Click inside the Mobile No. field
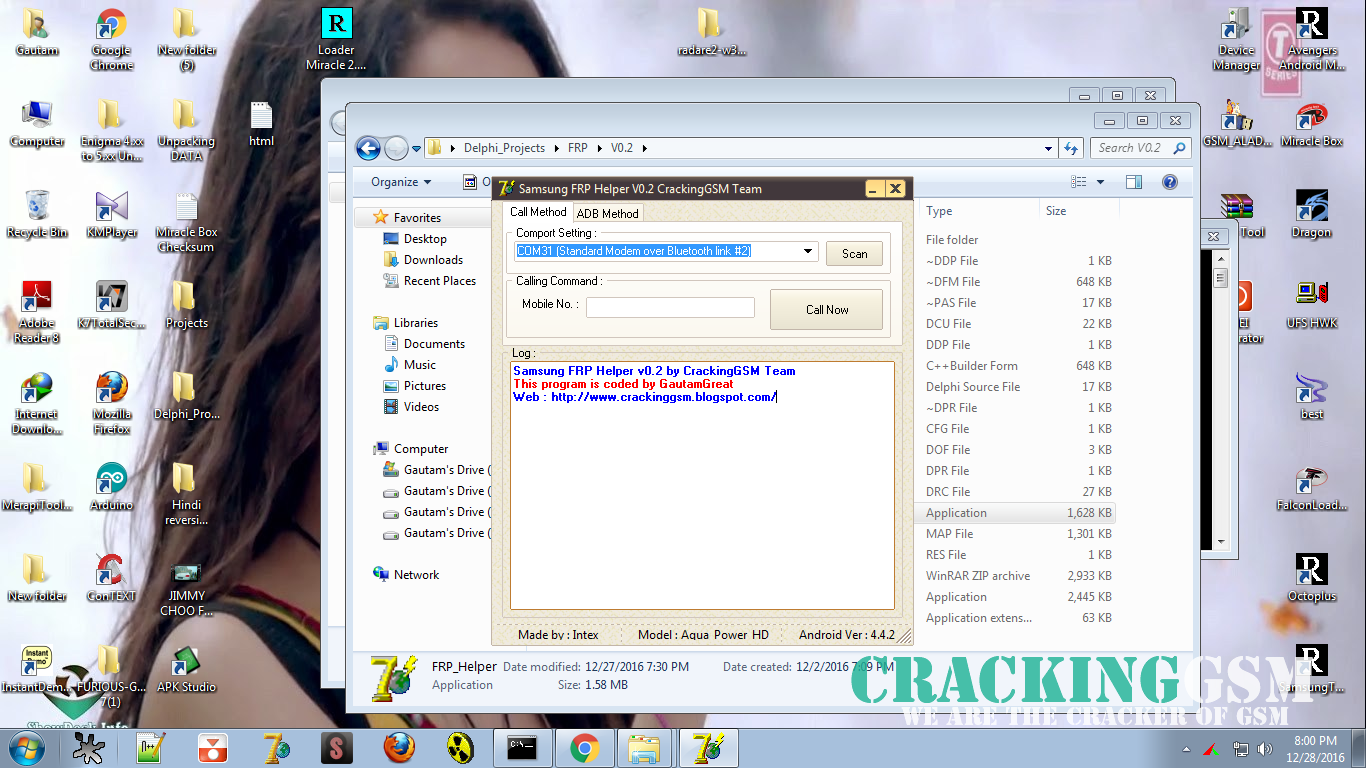The height and width of the screenshot is (768, 1366). point(670,307)
